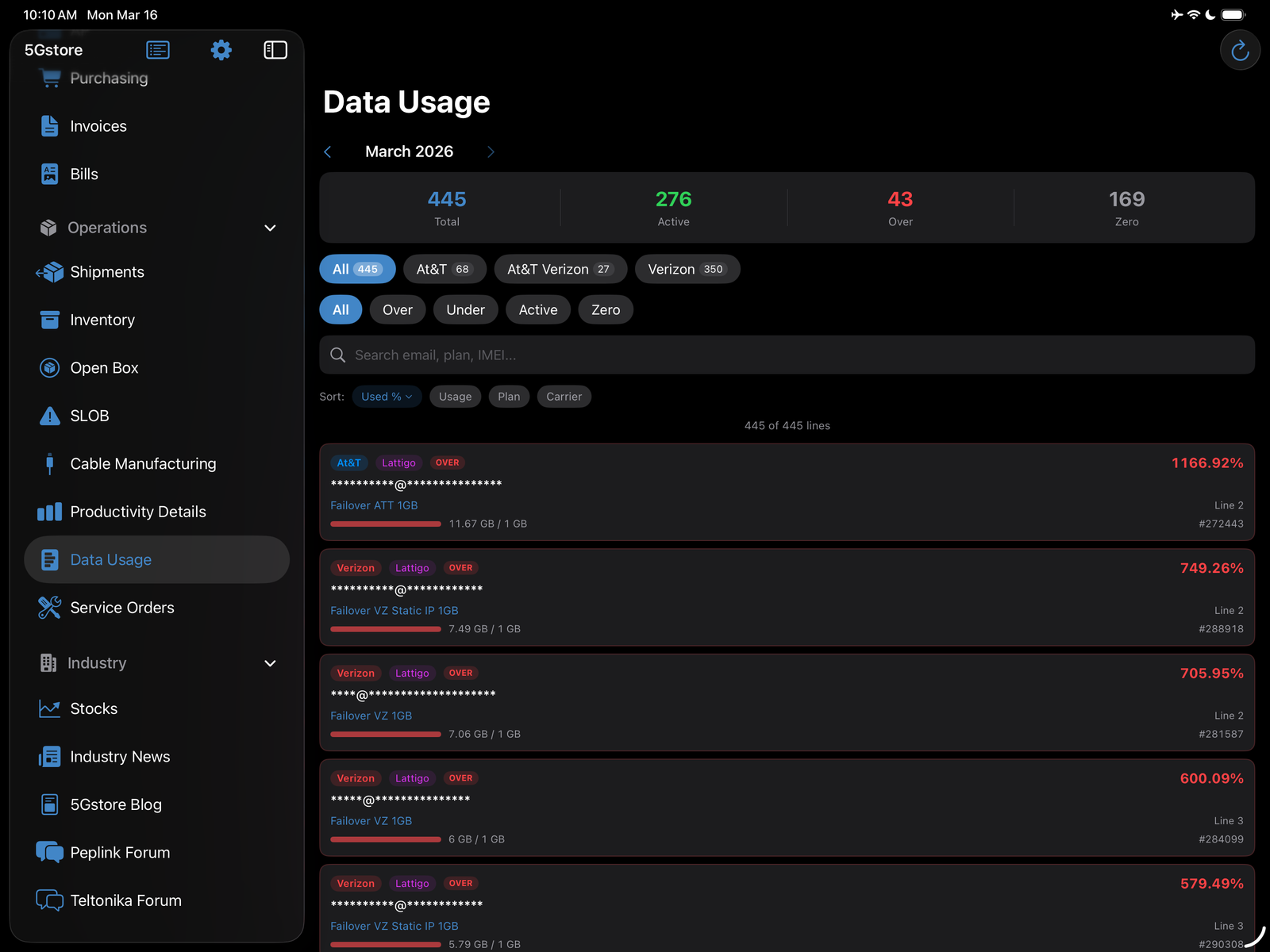The height and width of the screenshot is (952, 1270).
Task: Open Productivity Details from sidebar
Action: 137,512
